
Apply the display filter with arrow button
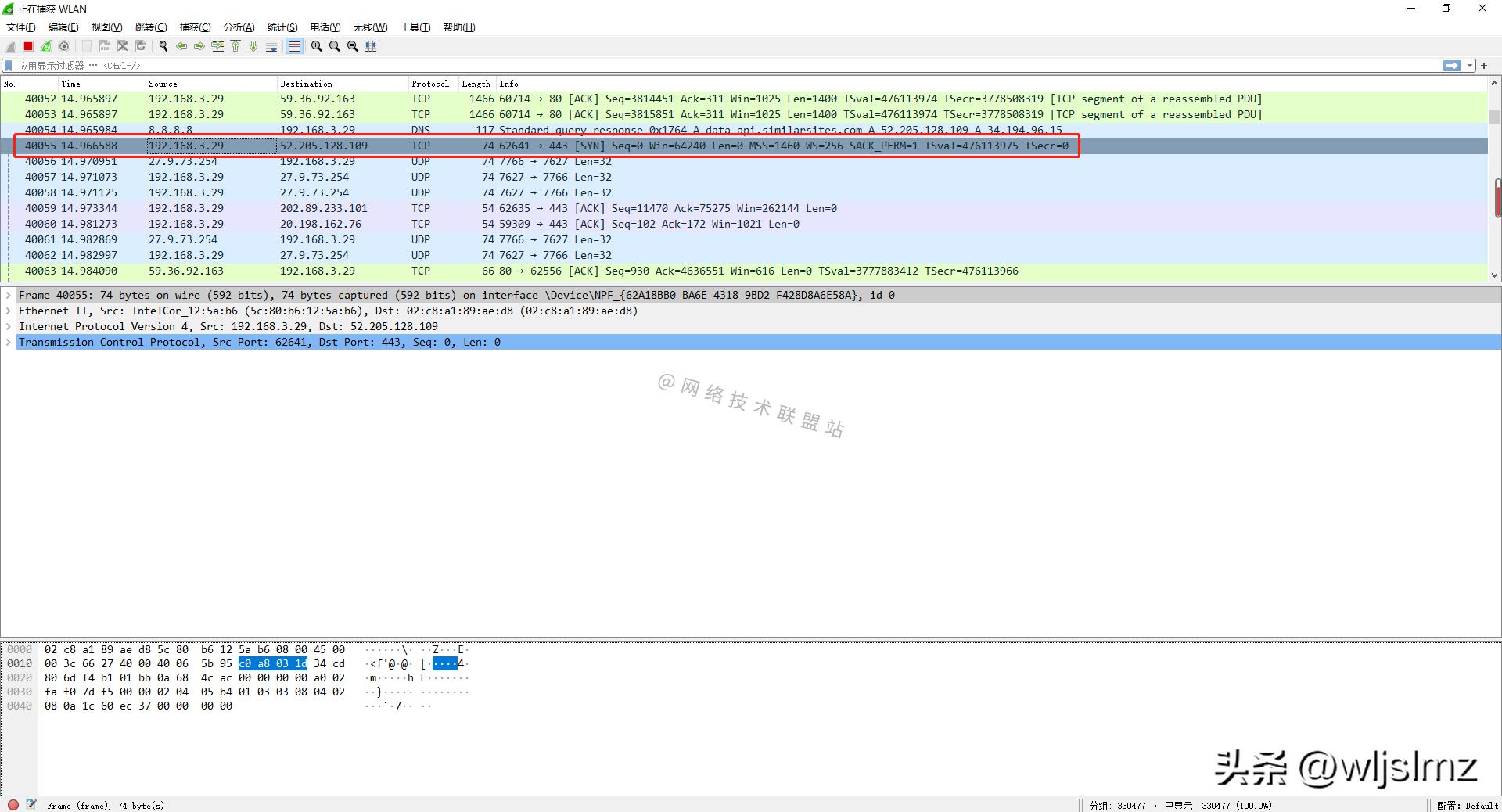coord(1452,66)
